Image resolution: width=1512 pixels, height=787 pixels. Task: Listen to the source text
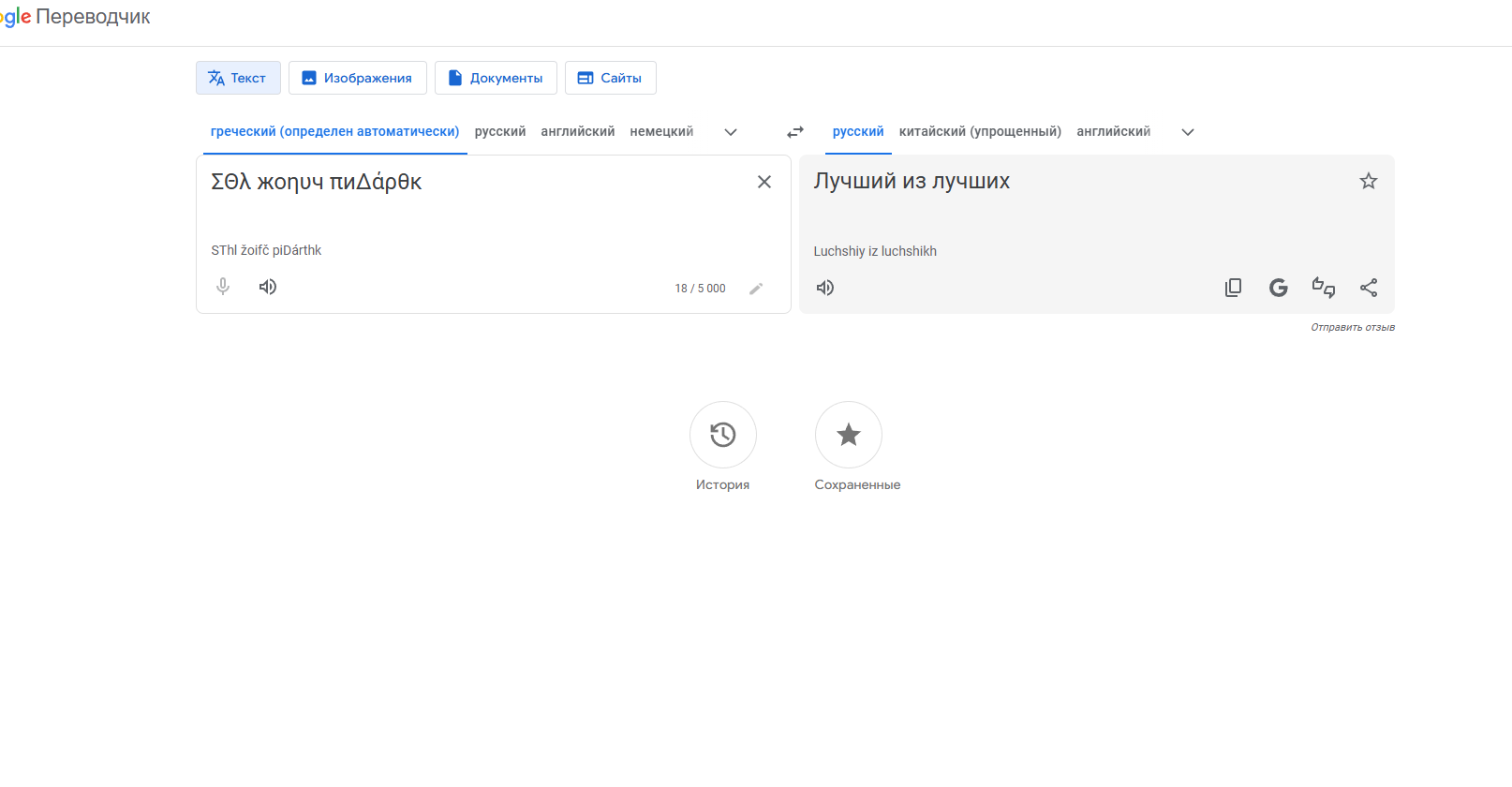[x=268, y=287]
